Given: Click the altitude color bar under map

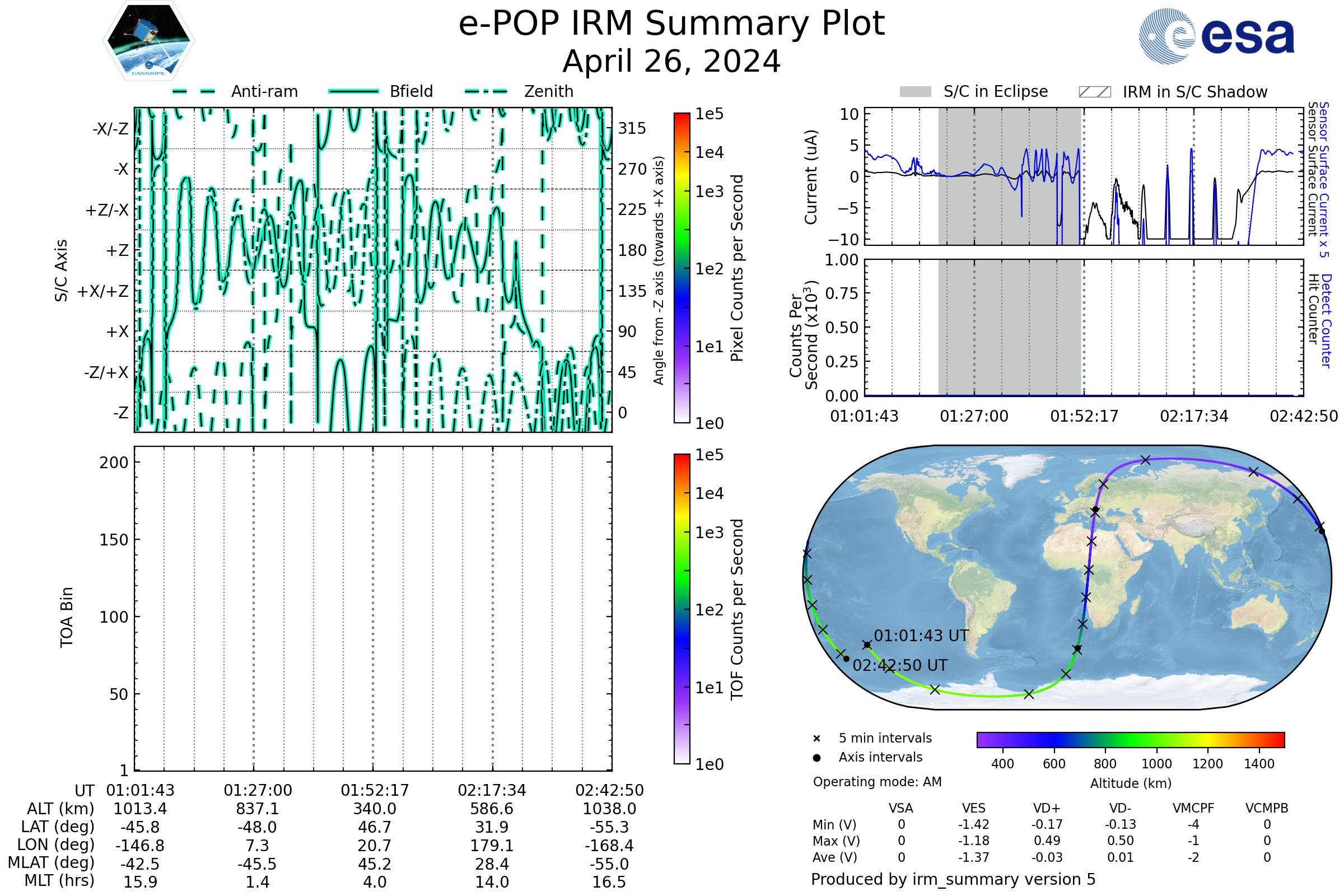Looking at the screenshot, I should (x=1130, y=739).
